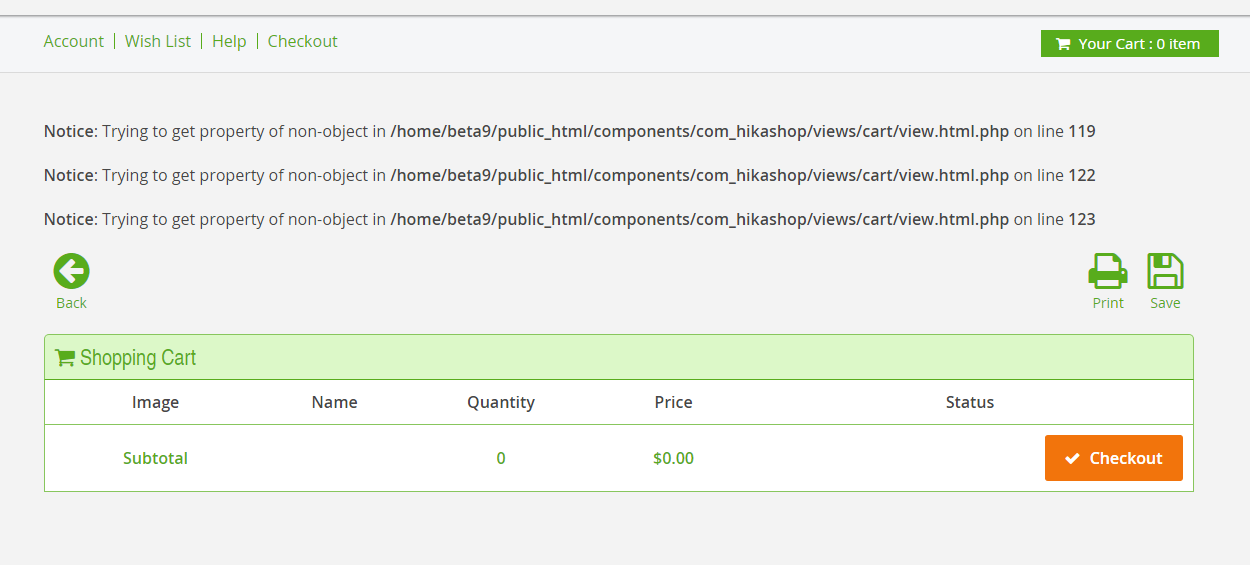Click the Price column header
The height and width of the screenshot is (565, 1250).
tap(673, 402)
